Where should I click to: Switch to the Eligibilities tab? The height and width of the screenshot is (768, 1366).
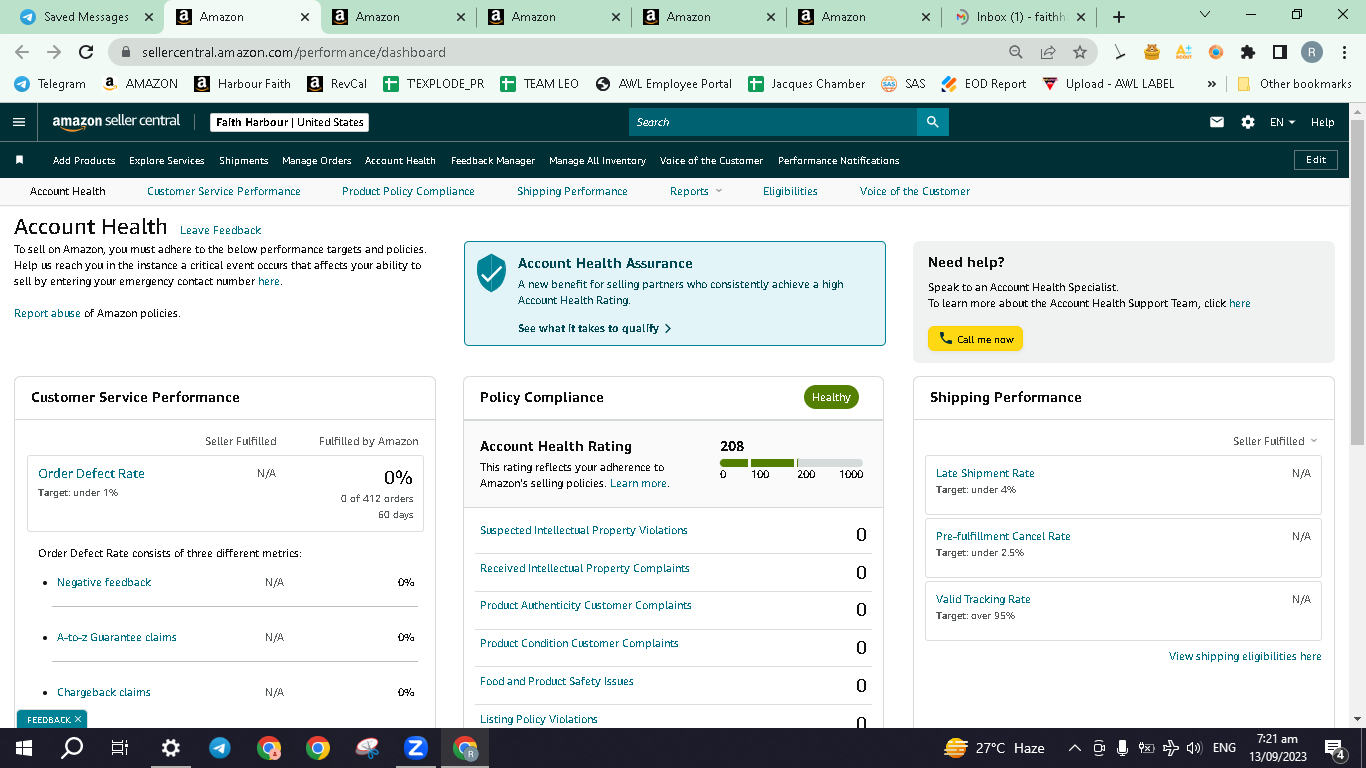coord(790,191)
